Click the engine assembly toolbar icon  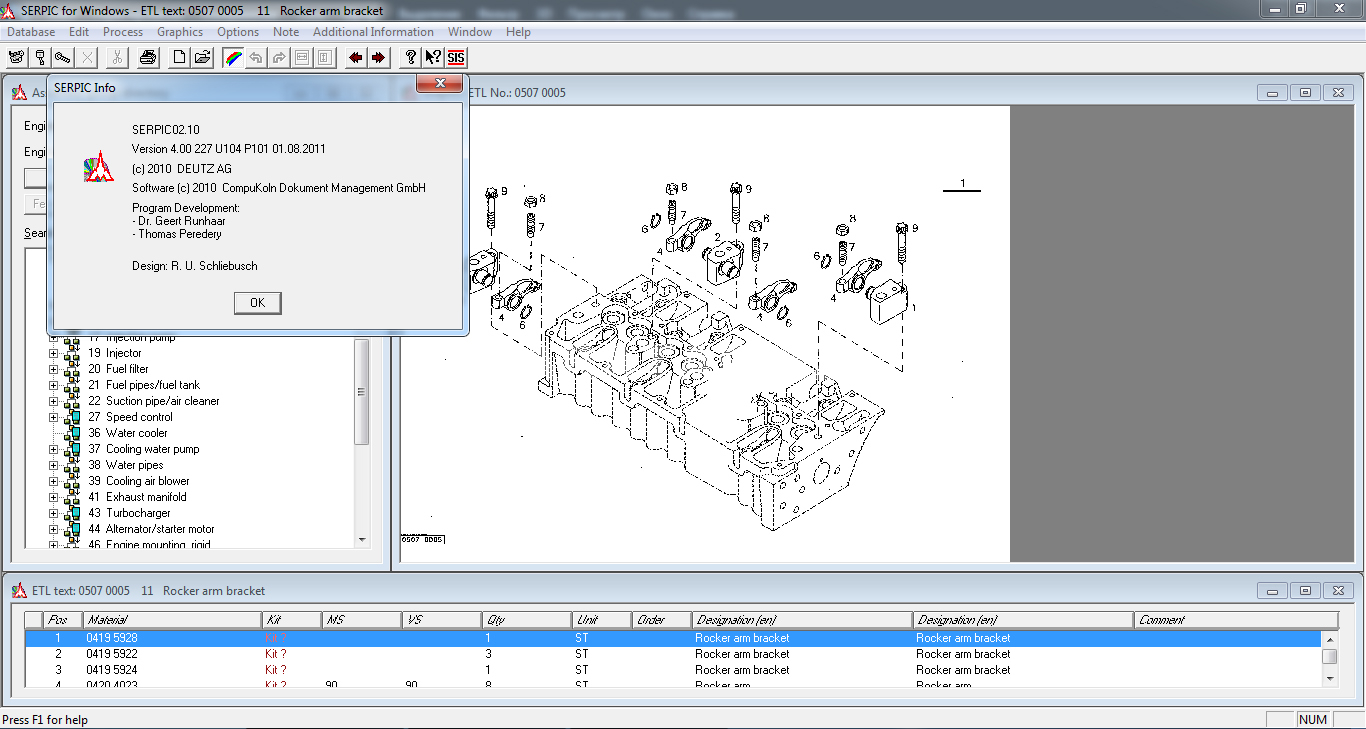(x=16, y=57)
